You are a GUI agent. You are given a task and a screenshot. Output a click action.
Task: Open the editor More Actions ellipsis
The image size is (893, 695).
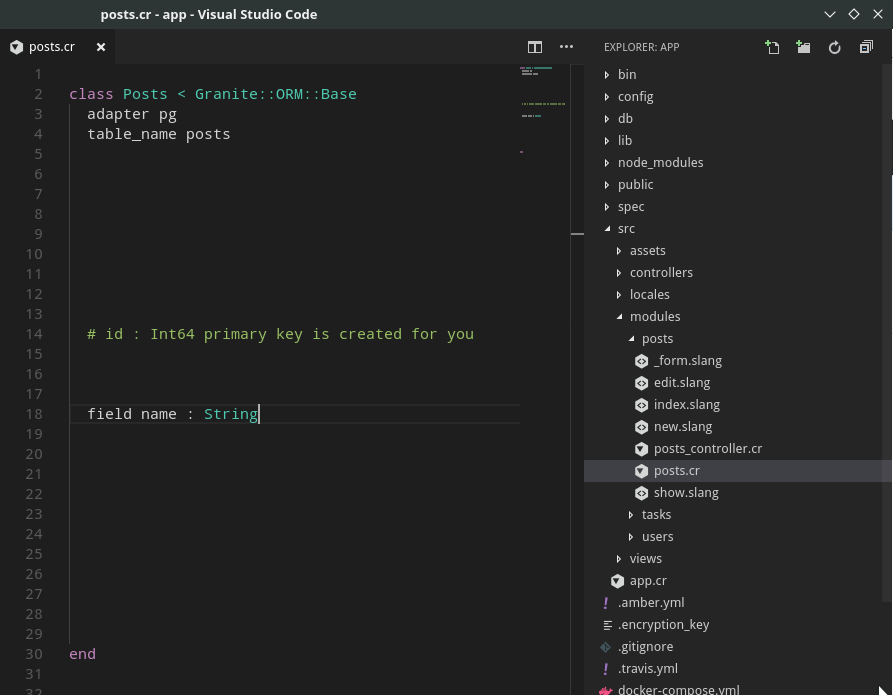(x=566, y=47)
